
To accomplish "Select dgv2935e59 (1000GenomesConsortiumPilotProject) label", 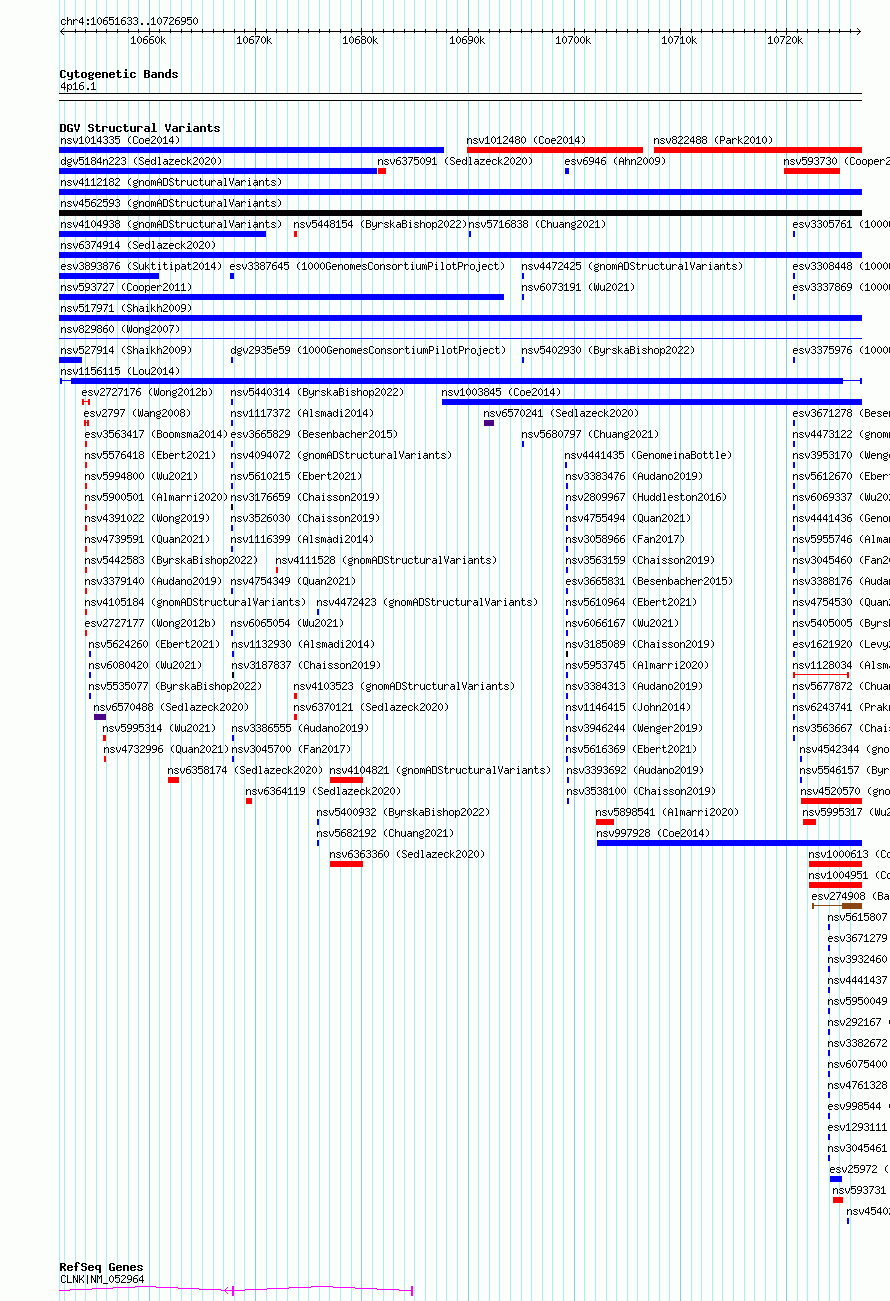I will pos(368,350).
